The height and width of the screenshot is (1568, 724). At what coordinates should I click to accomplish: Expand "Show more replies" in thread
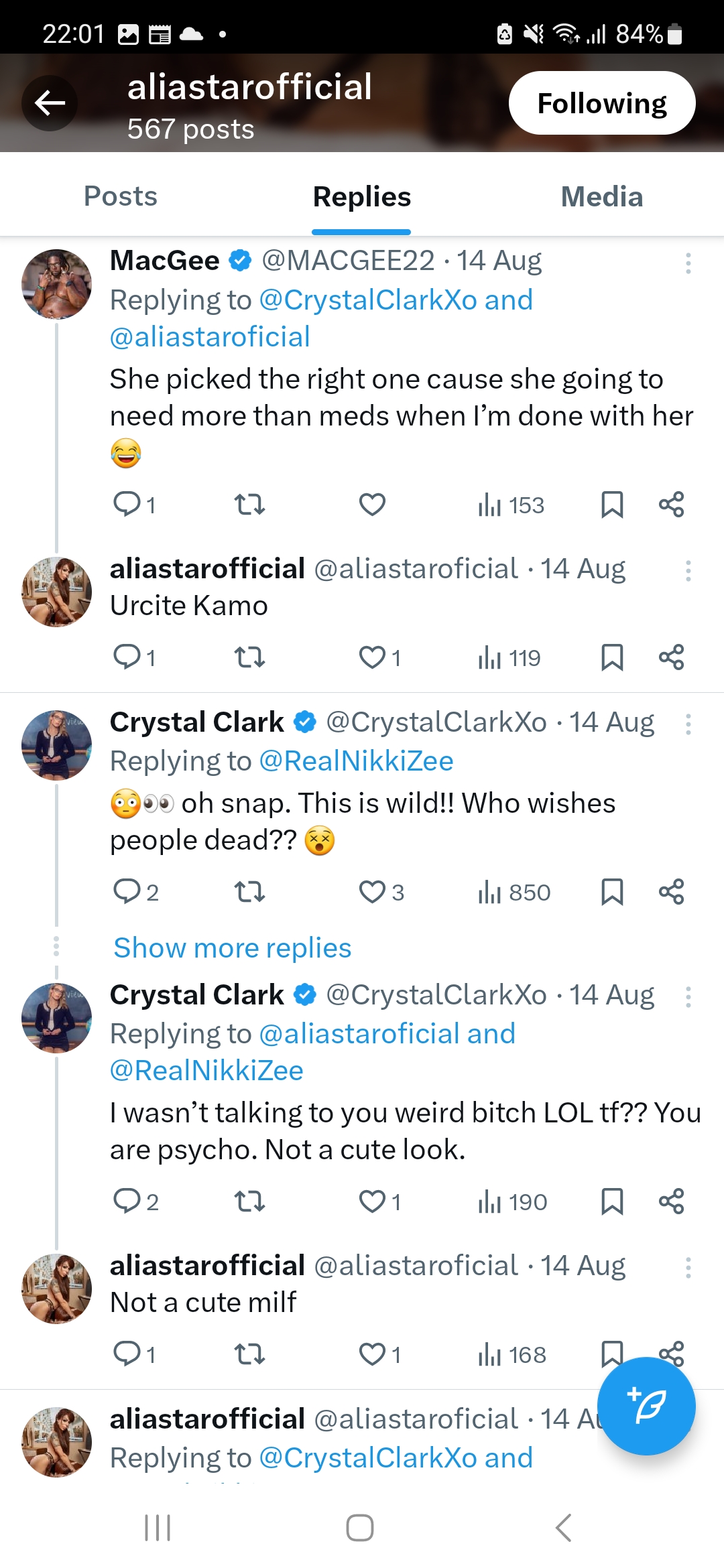(232, 948)
